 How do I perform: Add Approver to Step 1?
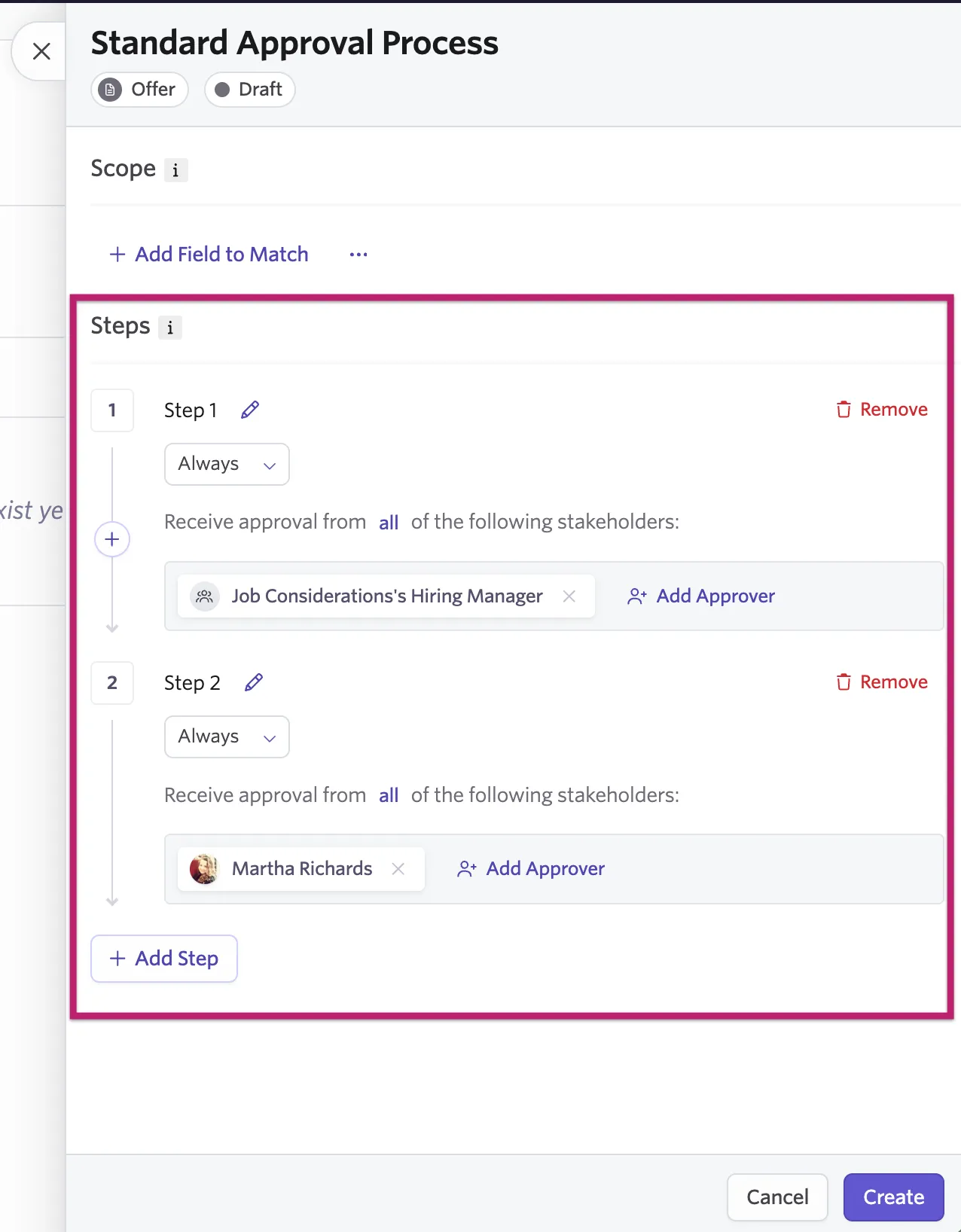click(x=701, y=596)
